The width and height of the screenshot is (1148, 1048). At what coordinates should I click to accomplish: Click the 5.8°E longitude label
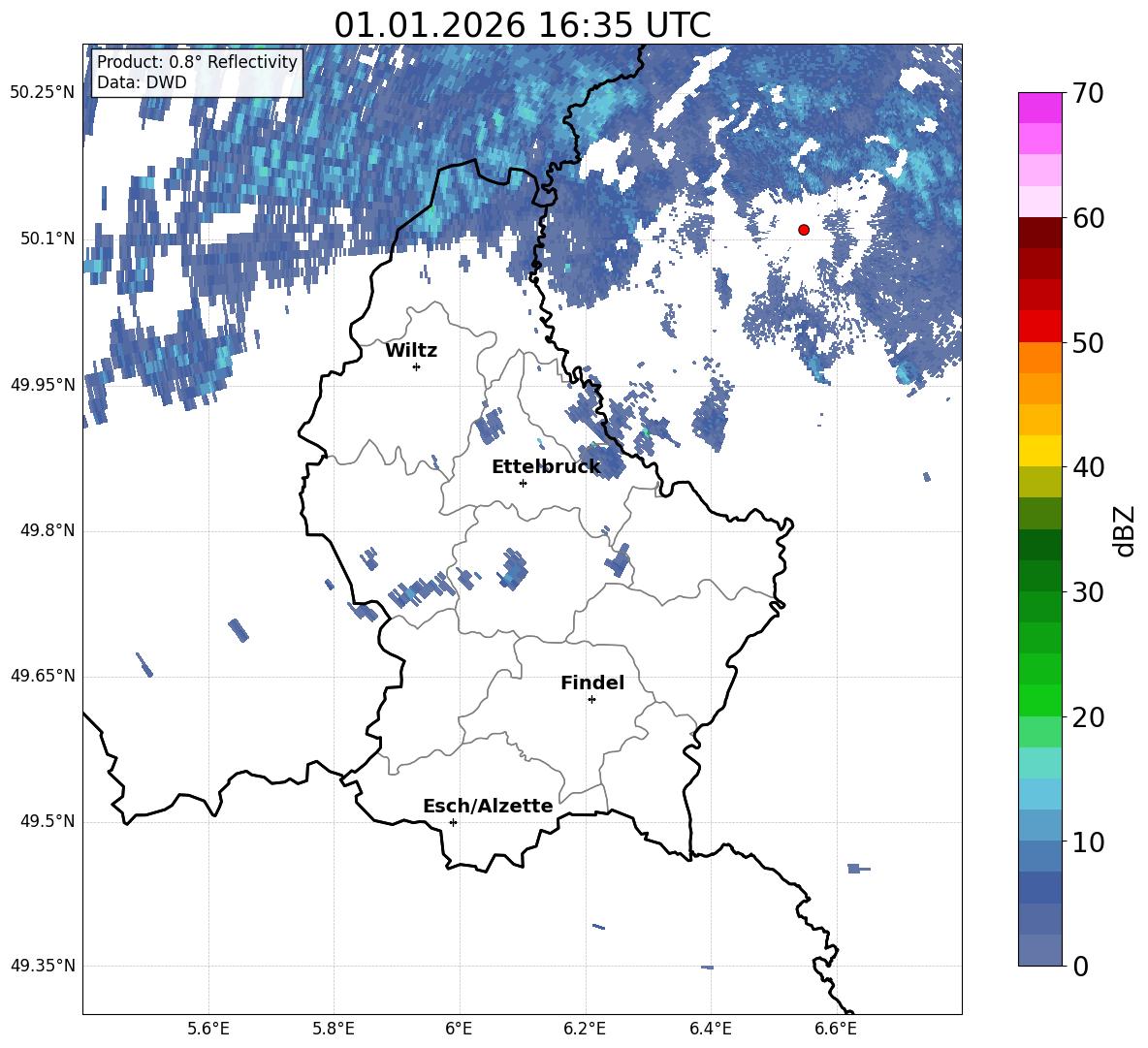pos(334,1030)
